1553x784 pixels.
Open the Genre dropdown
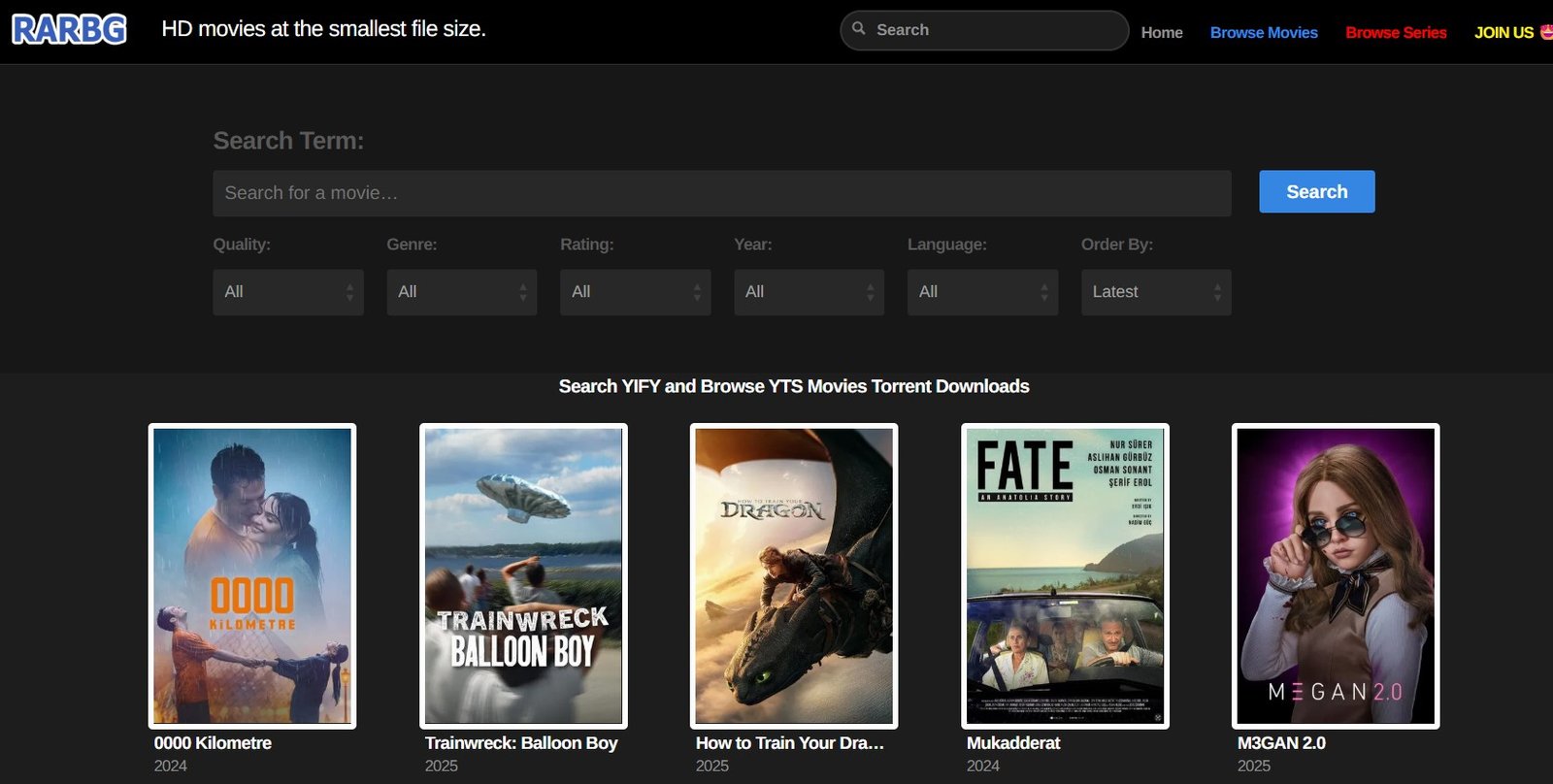462,292
